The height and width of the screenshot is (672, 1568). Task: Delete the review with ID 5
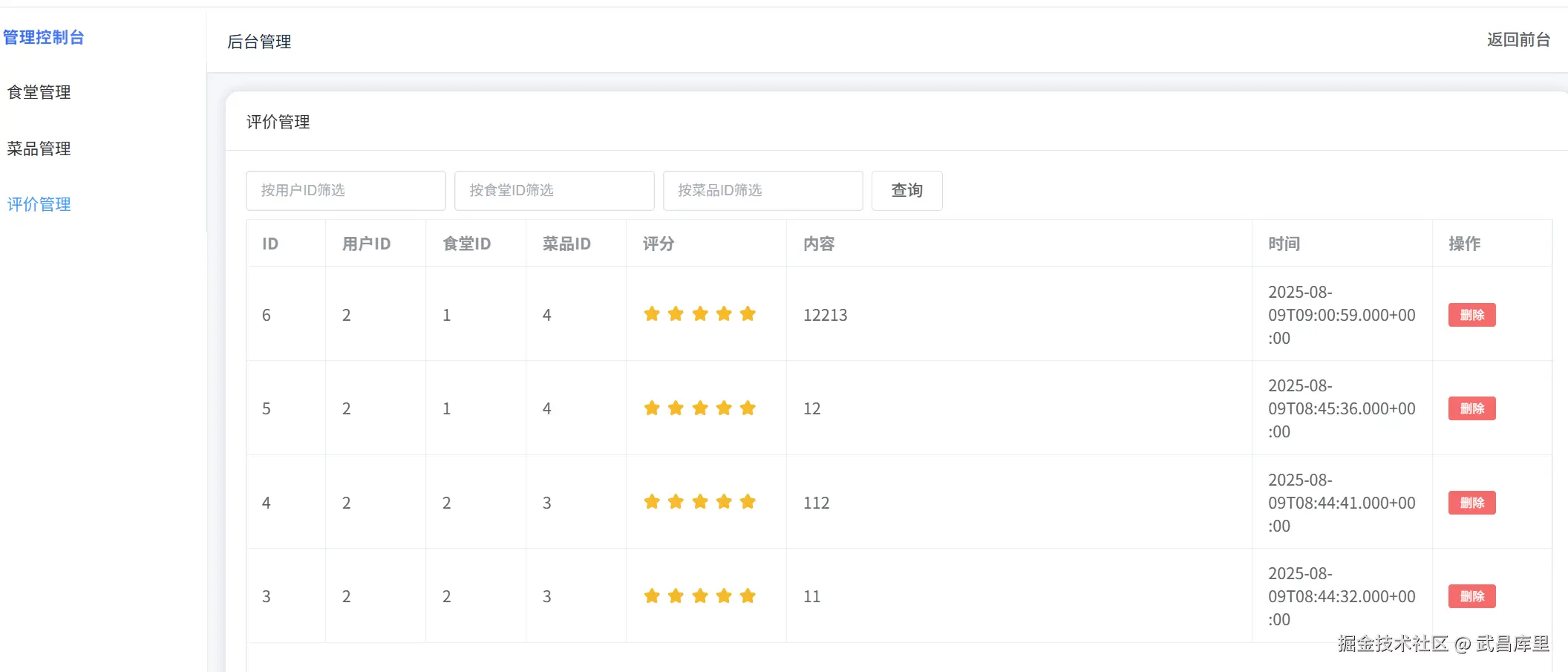(x=1471, y=408)
